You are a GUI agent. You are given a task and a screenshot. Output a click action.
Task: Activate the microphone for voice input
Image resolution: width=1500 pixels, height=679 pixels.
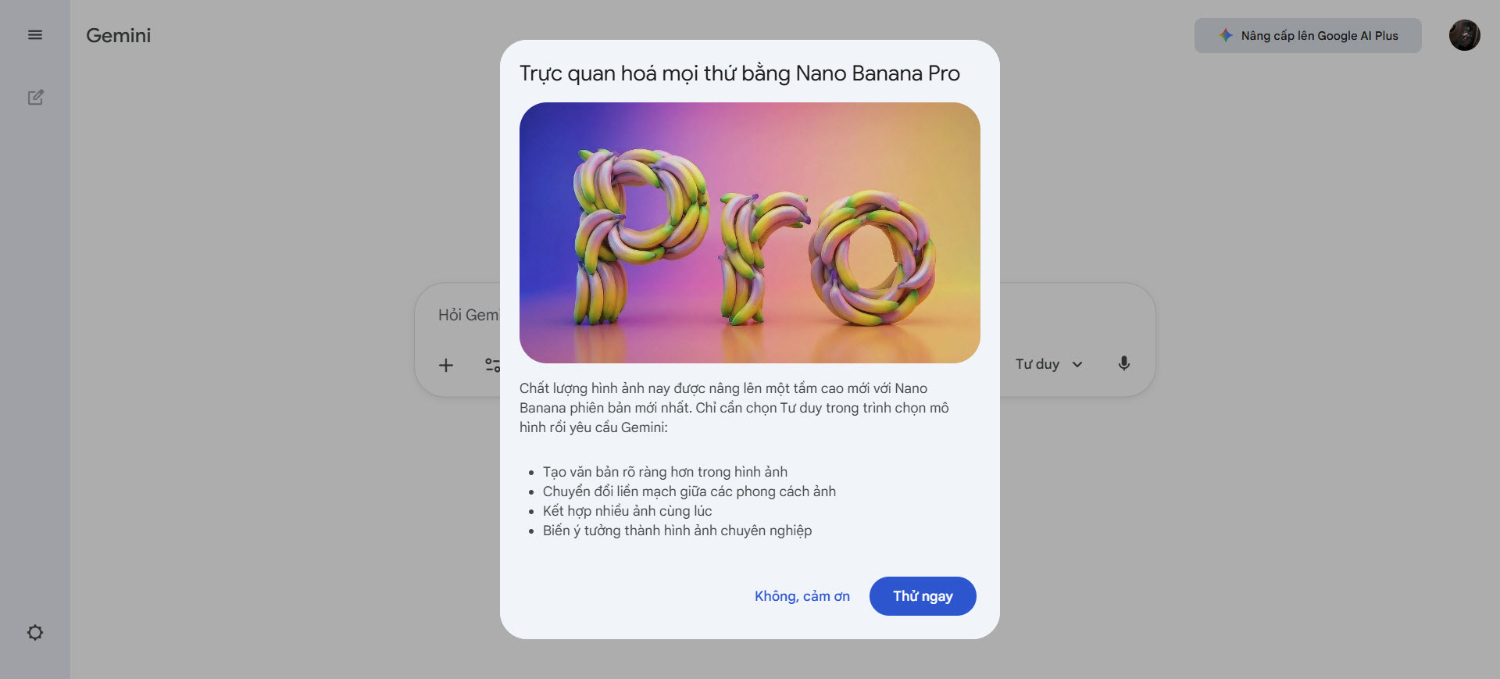1123,364
